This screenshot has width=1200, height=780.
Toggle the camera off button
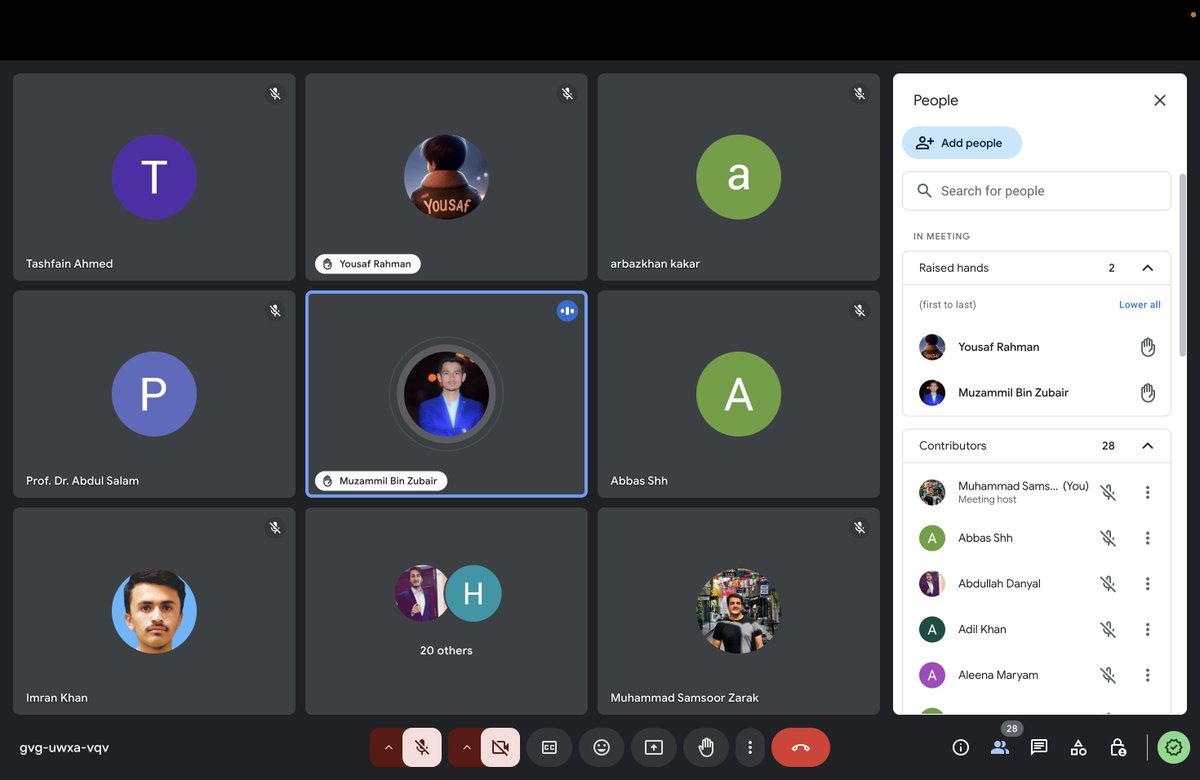tap(500, 747)
